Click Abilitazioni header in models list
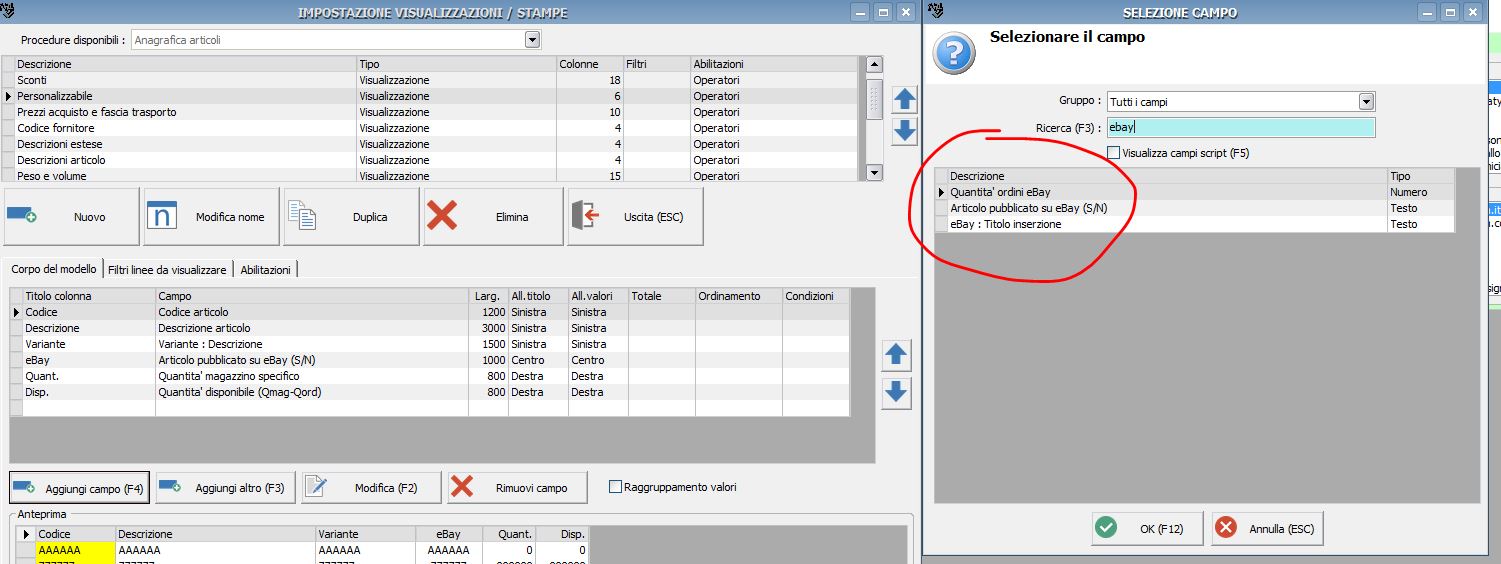Viewport: 1501px width, 564px height. pos(774,64)
